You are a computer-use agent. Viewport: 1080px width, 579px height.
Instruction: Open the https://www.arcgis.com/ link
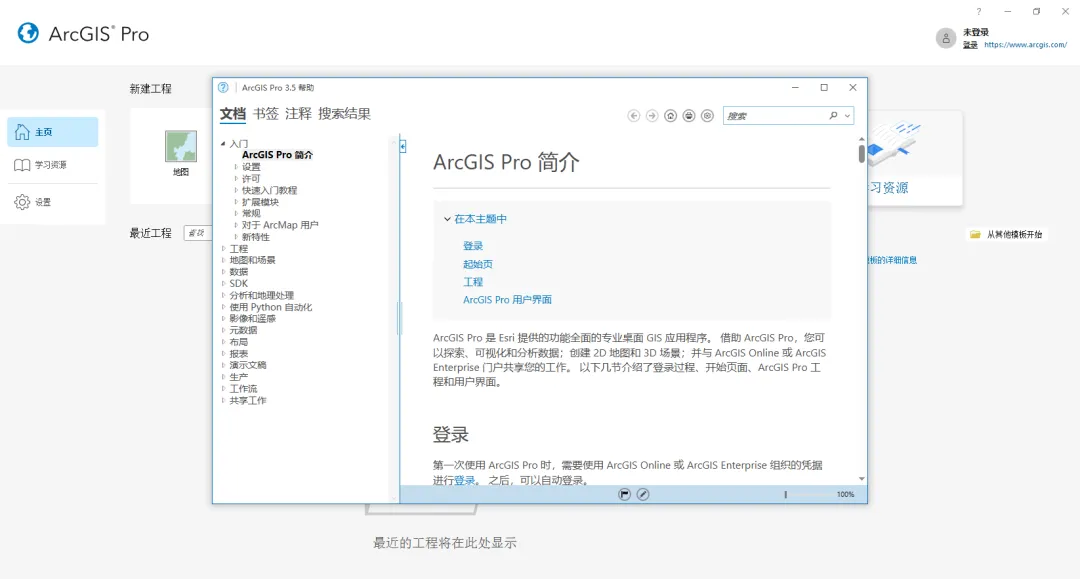(1025, 45)
